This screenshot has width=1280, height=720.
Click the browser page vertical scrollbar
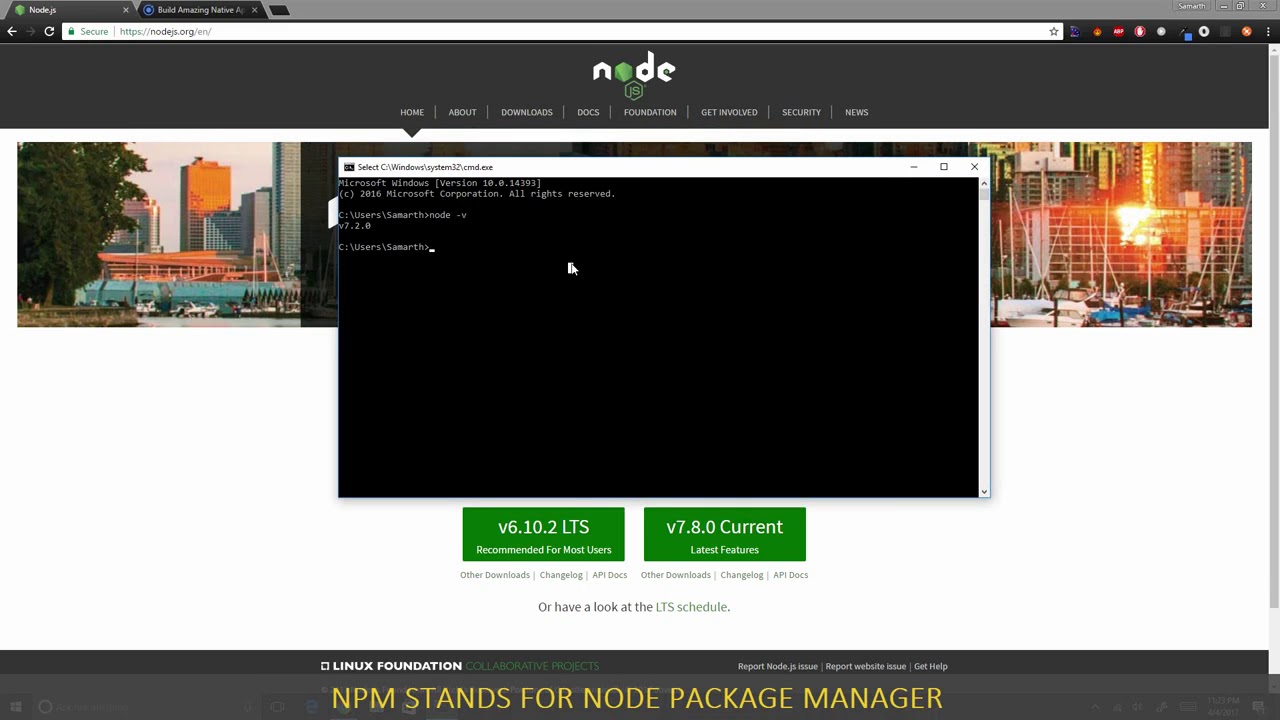(1274, 330)
